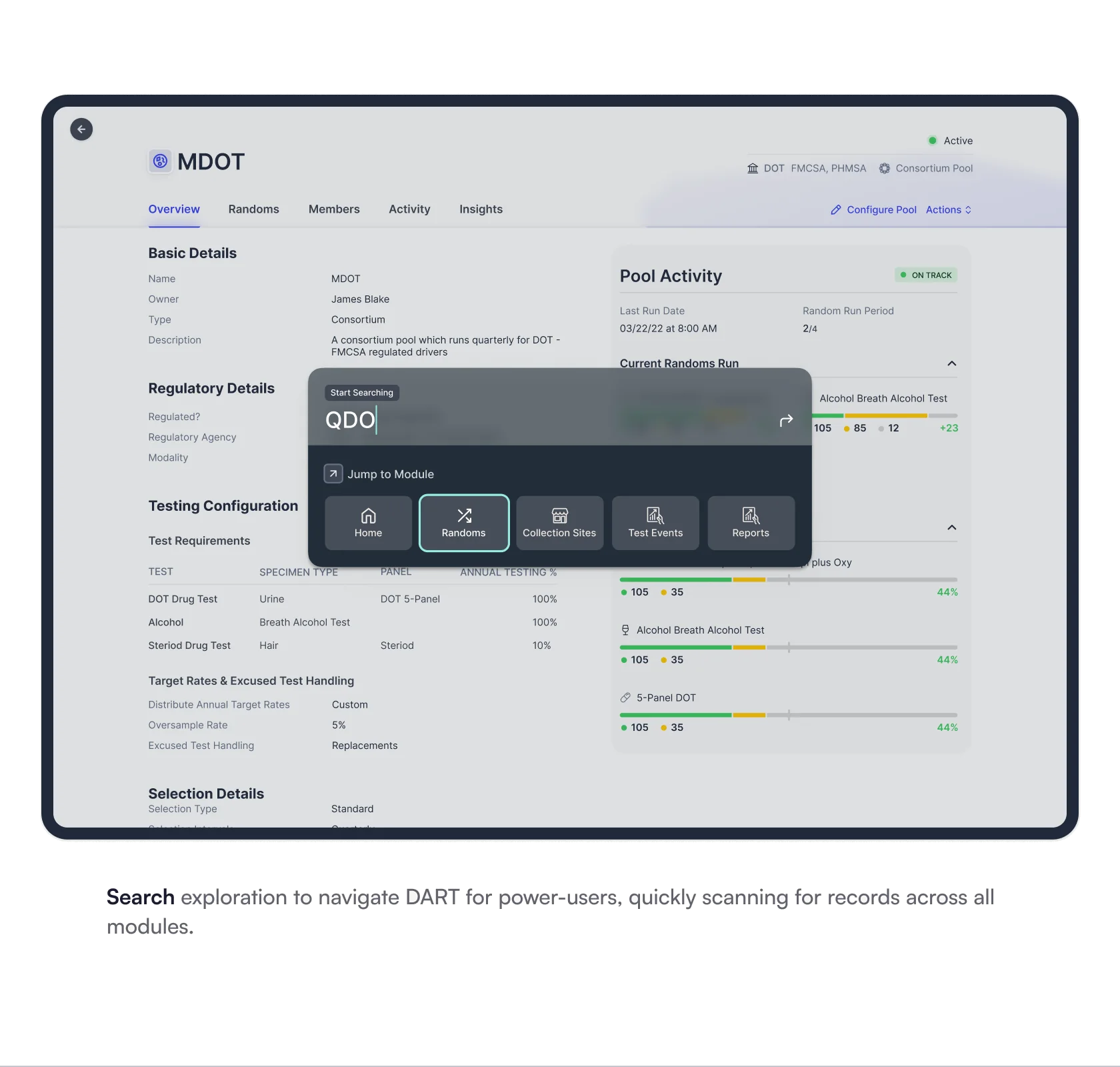This screenshot has width=1120, height=1067.
Task: Click the ON TRACK status badge
Action: [x=926, y=275]
